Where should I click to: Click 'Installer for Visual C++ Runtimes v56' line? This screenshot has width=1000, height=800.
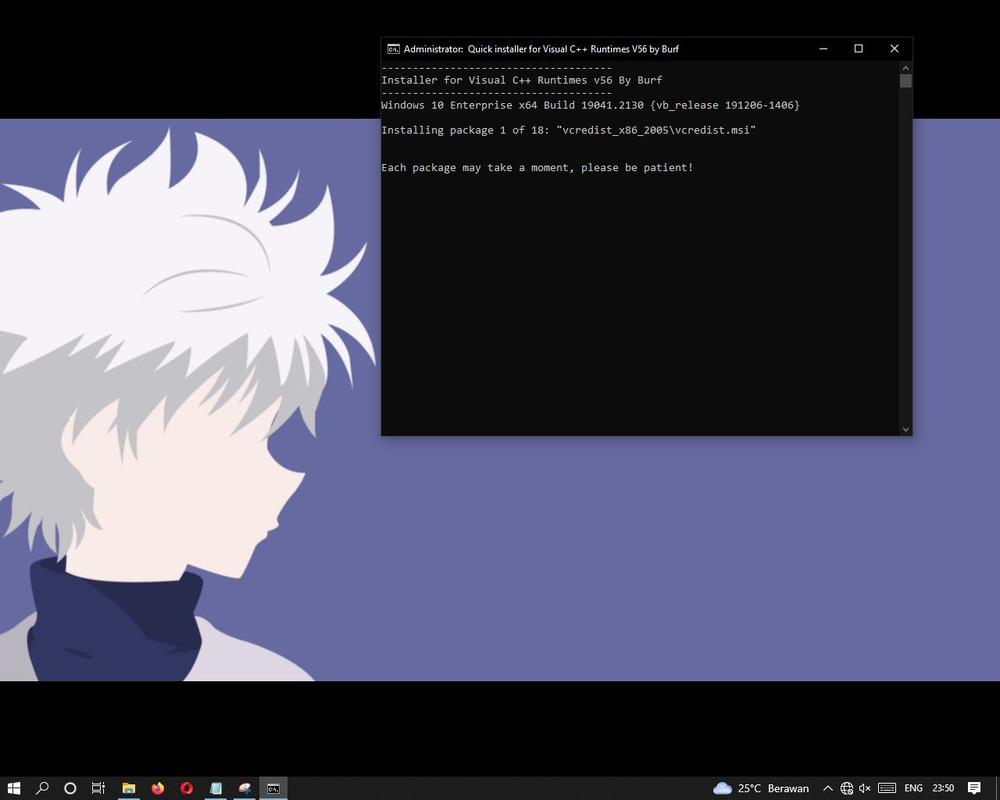(x=522, y=80)
